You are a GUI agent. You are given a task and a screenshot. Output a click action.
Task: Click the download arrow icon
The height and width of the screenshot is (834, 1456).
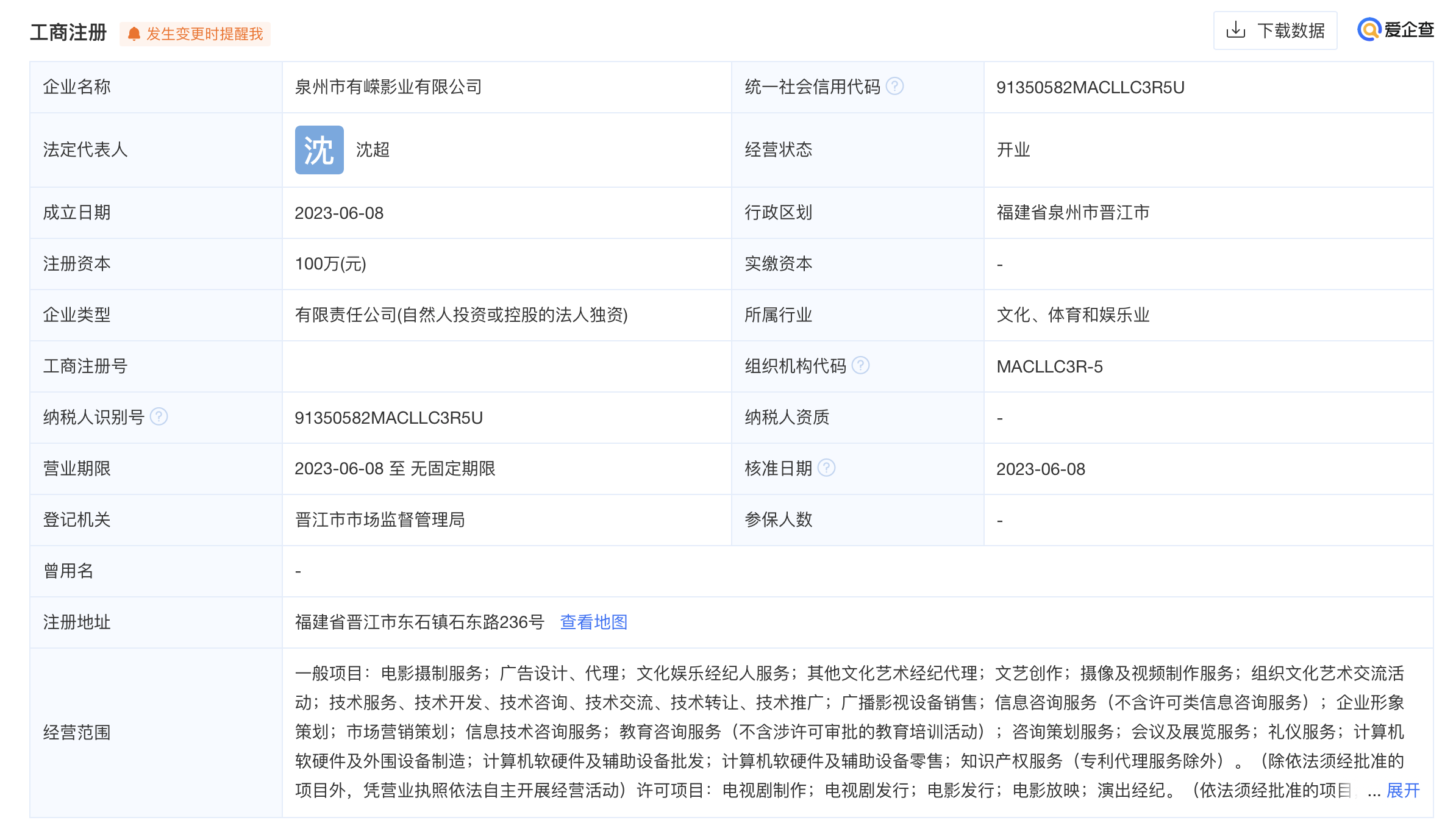[1235, 30]
